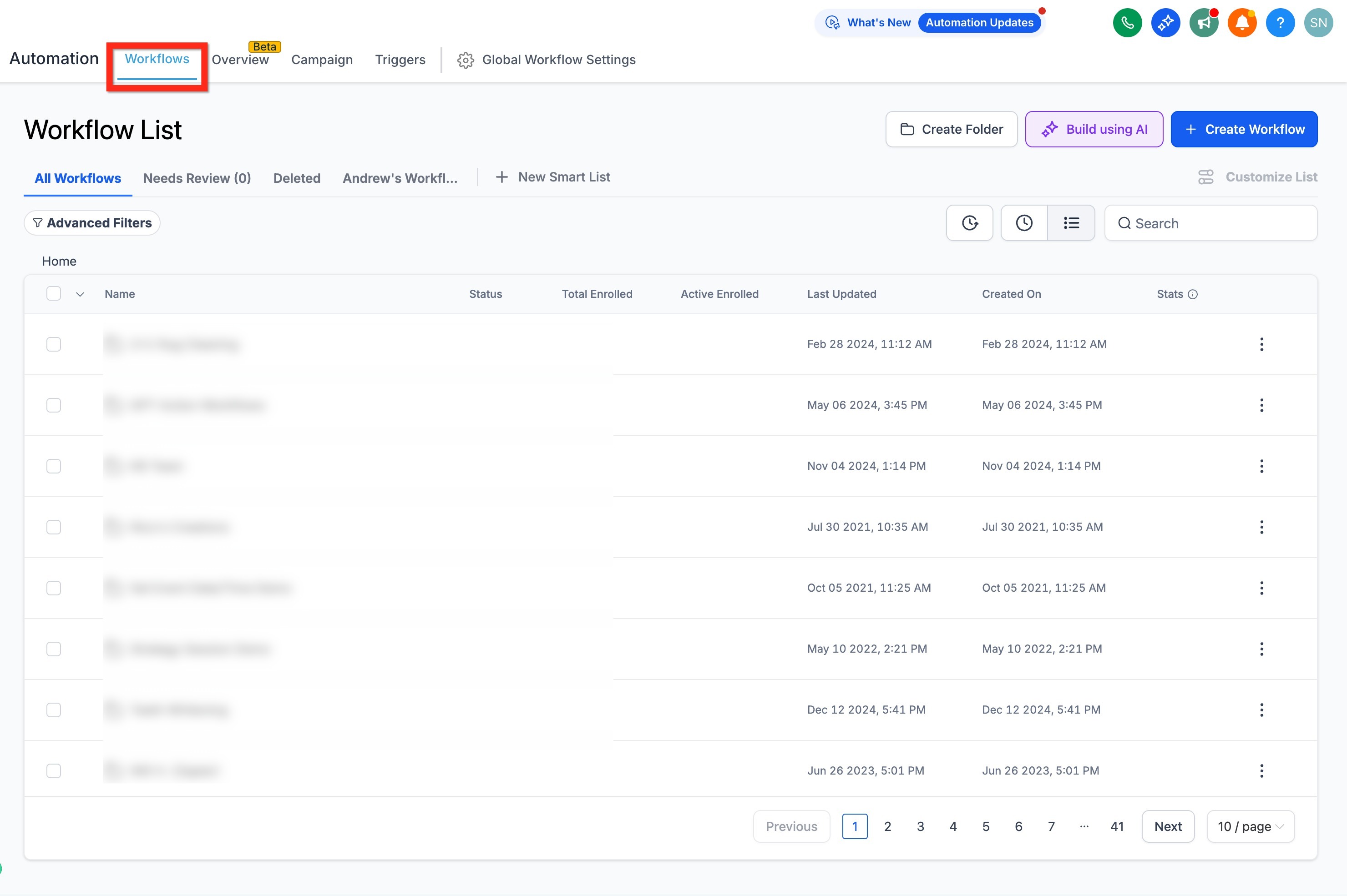Go to the Next page

[1168, 826]
